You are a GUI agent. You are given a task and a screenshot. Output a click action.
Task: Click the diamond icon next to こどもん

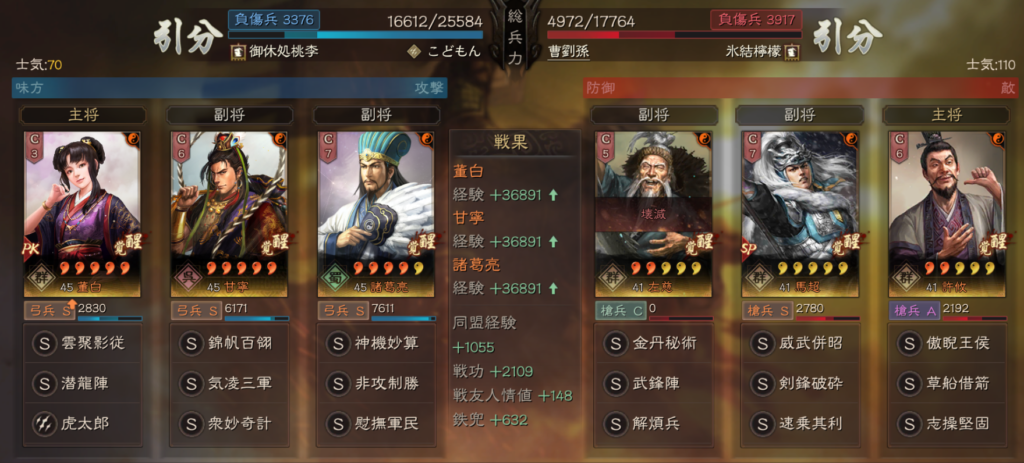[x=413, y=51]
